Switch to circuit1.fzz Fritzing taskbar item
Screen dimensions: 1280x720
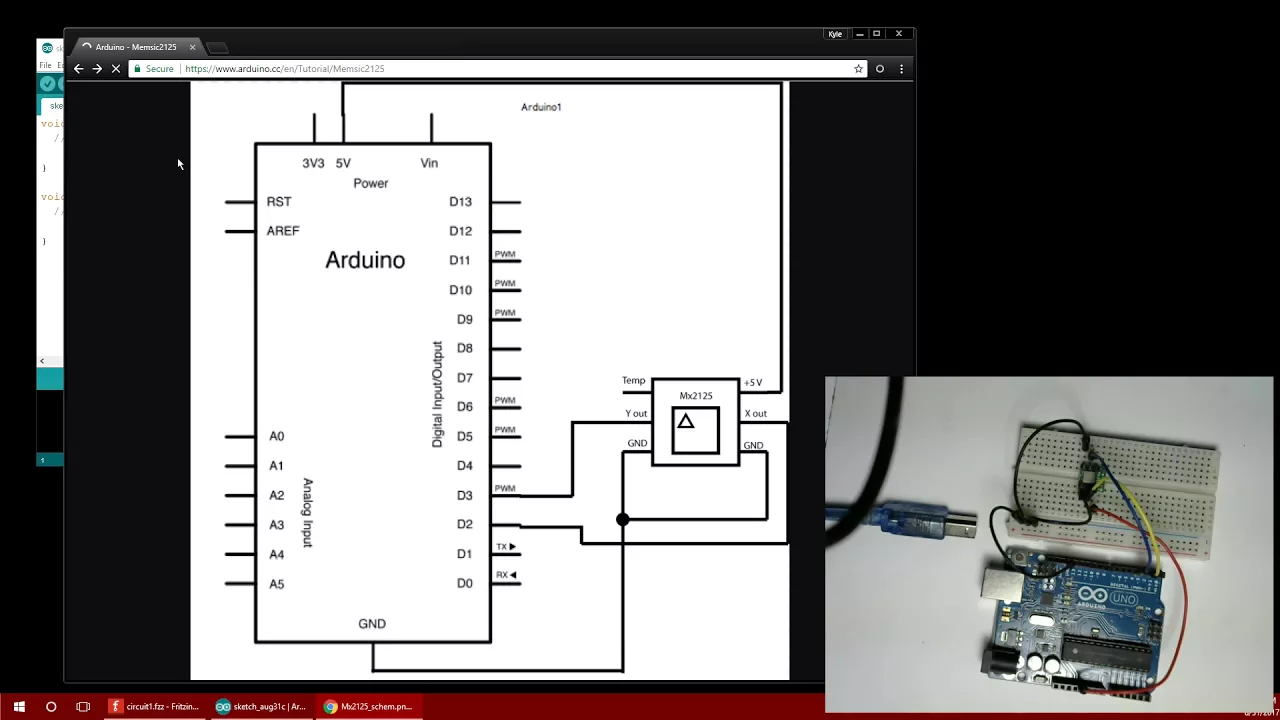tap(155, 706)
